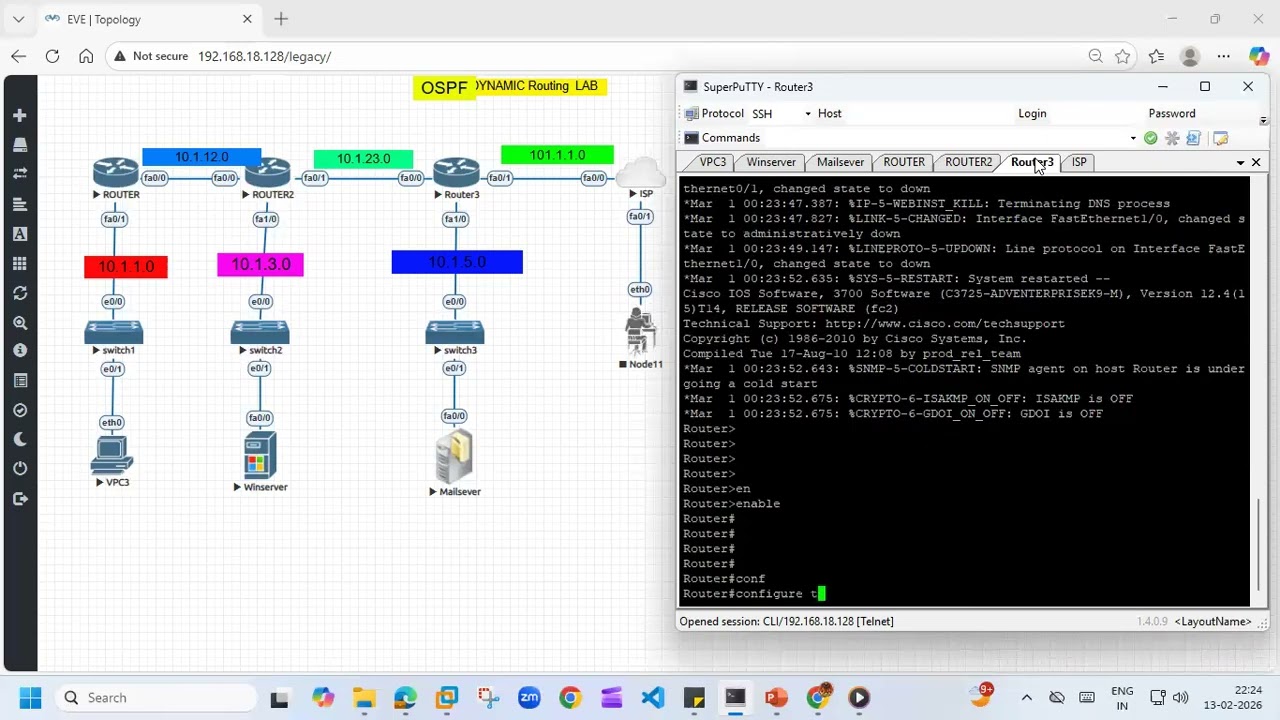Click the Host input field
This screenshot has height=720, width=1280.
930,114
